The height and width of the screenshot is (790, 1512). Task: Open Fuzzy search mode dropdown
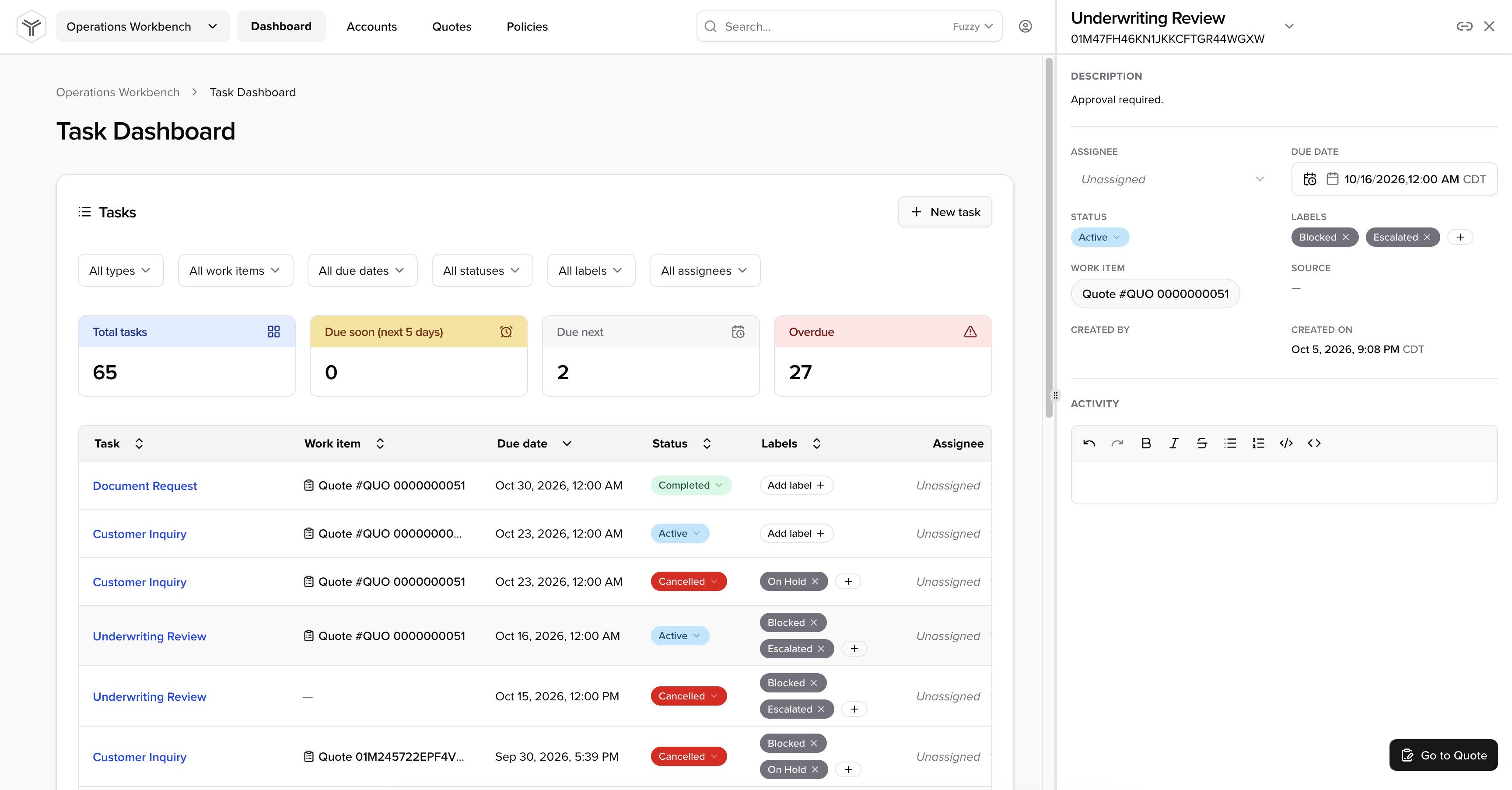(973, 26)
